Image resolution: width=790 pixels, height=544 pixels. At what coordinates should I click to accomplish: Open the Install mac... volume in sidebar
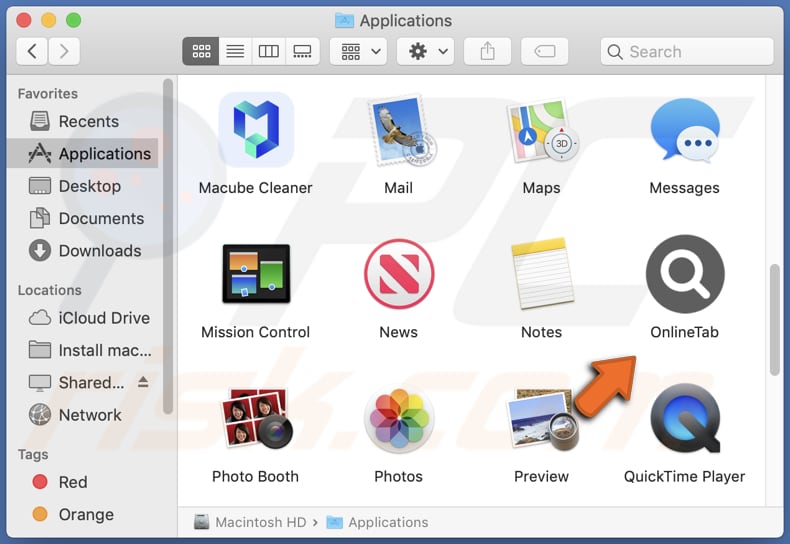[83, 350]
